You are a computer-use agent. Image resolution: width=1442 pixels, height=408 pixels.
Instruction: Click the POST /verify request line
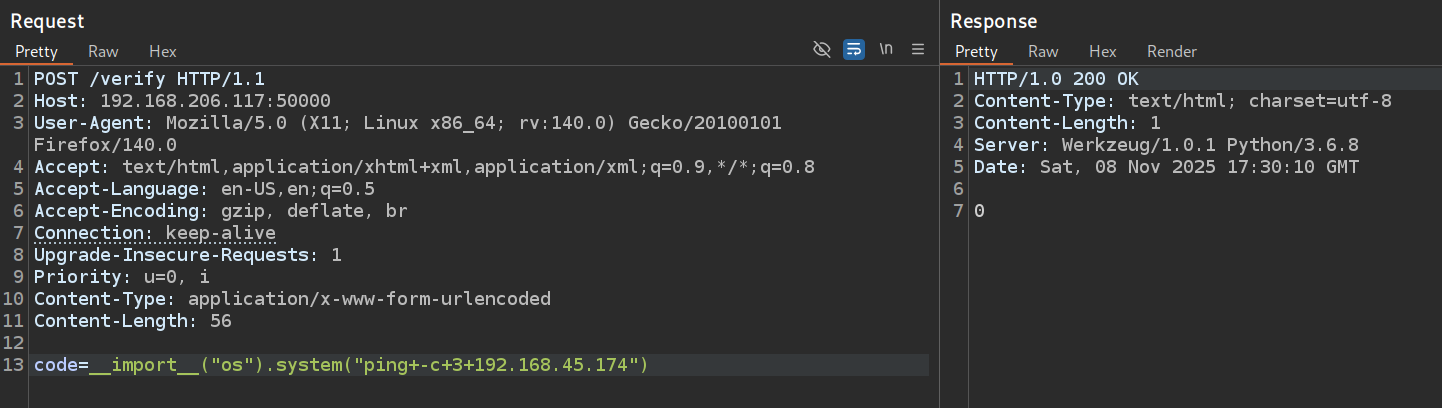(x=150, y=78)
